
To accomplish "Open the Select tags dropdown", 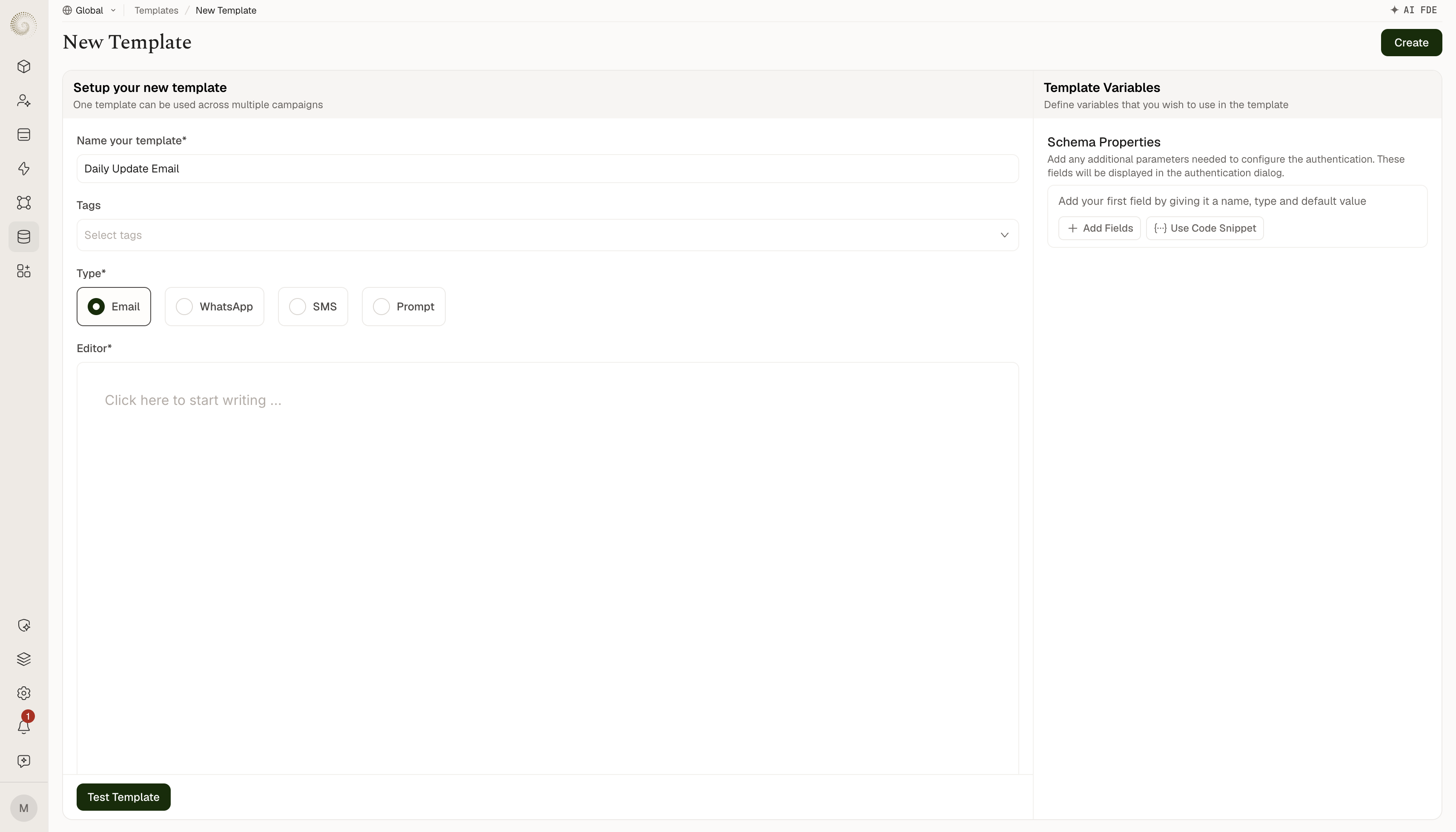I will (547, 235).
